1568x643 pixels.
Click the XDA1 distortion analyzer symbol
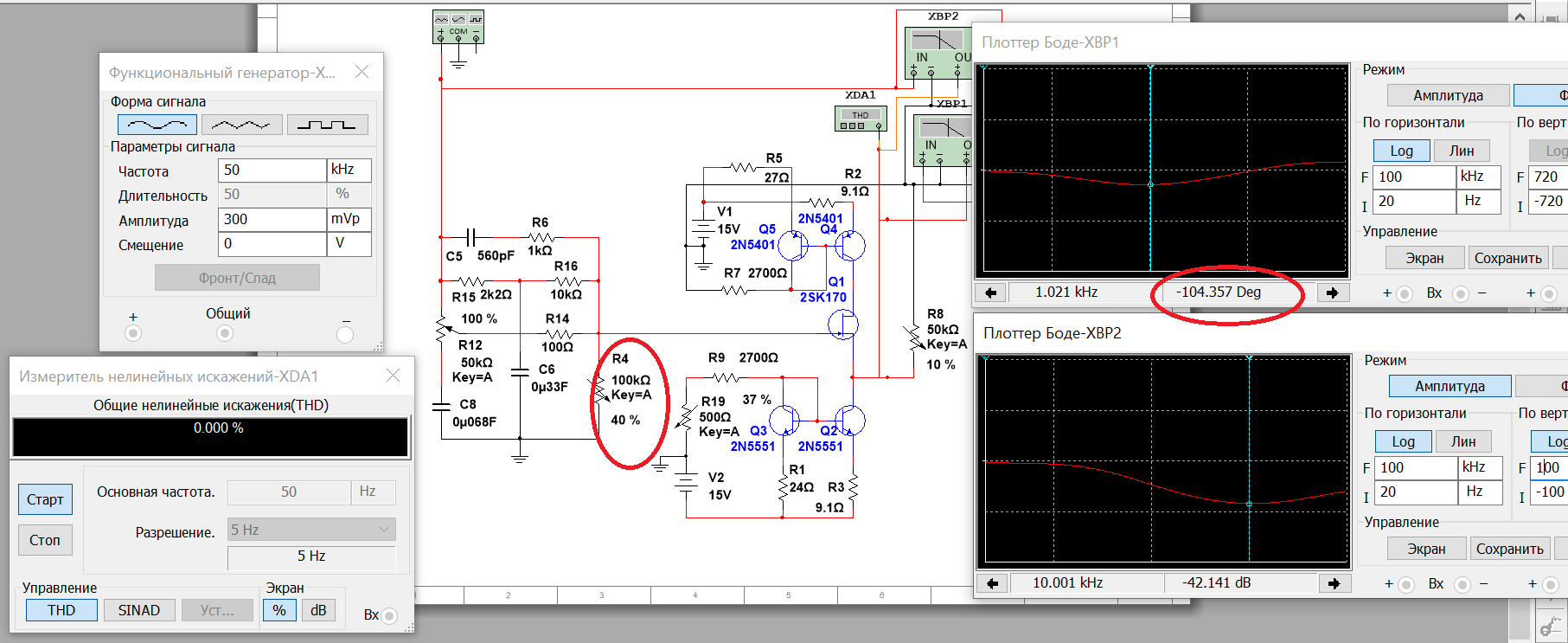coord(861,119)
